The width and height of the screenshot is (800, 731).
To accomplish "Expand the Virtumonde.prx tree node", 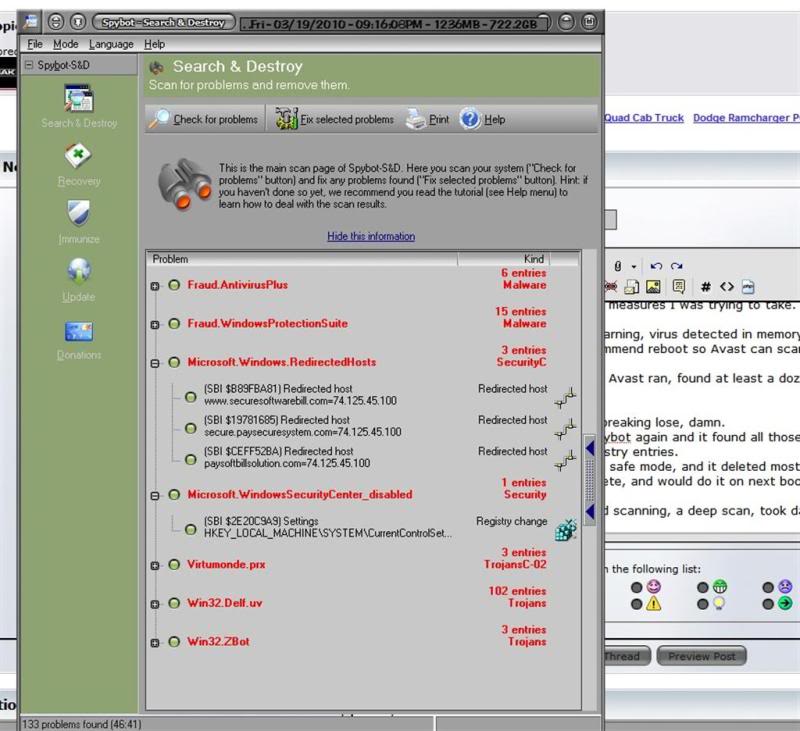I will (x=155, y=566).
